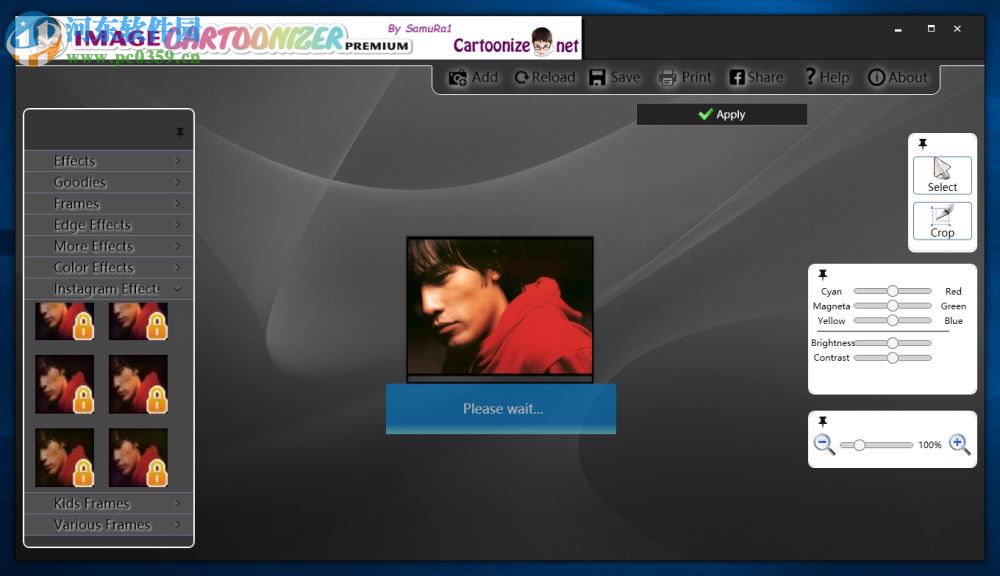Toggle the color adjustment panel pin
The image size is (1000, 576).
click(823, 274)
